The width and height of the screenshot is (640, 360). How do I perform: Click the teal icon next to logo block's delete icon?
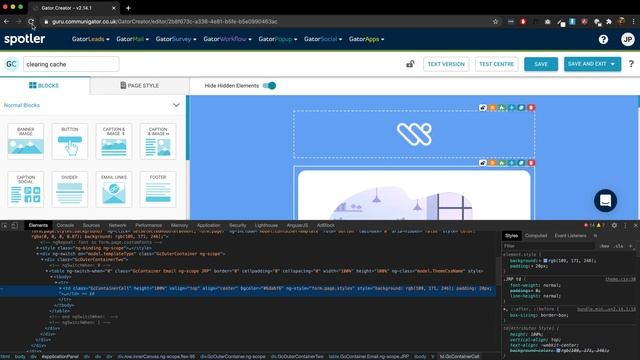[521, 108]
